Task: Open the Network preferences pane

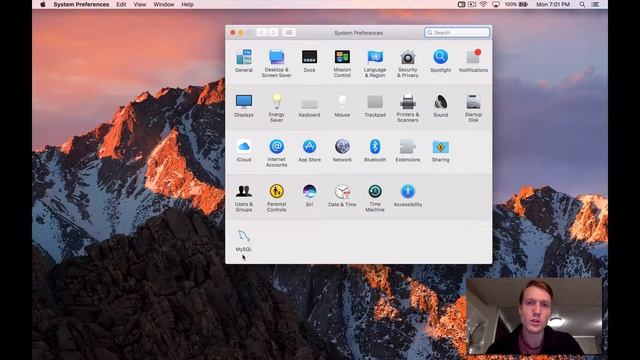Action: (x=342, y=151)
